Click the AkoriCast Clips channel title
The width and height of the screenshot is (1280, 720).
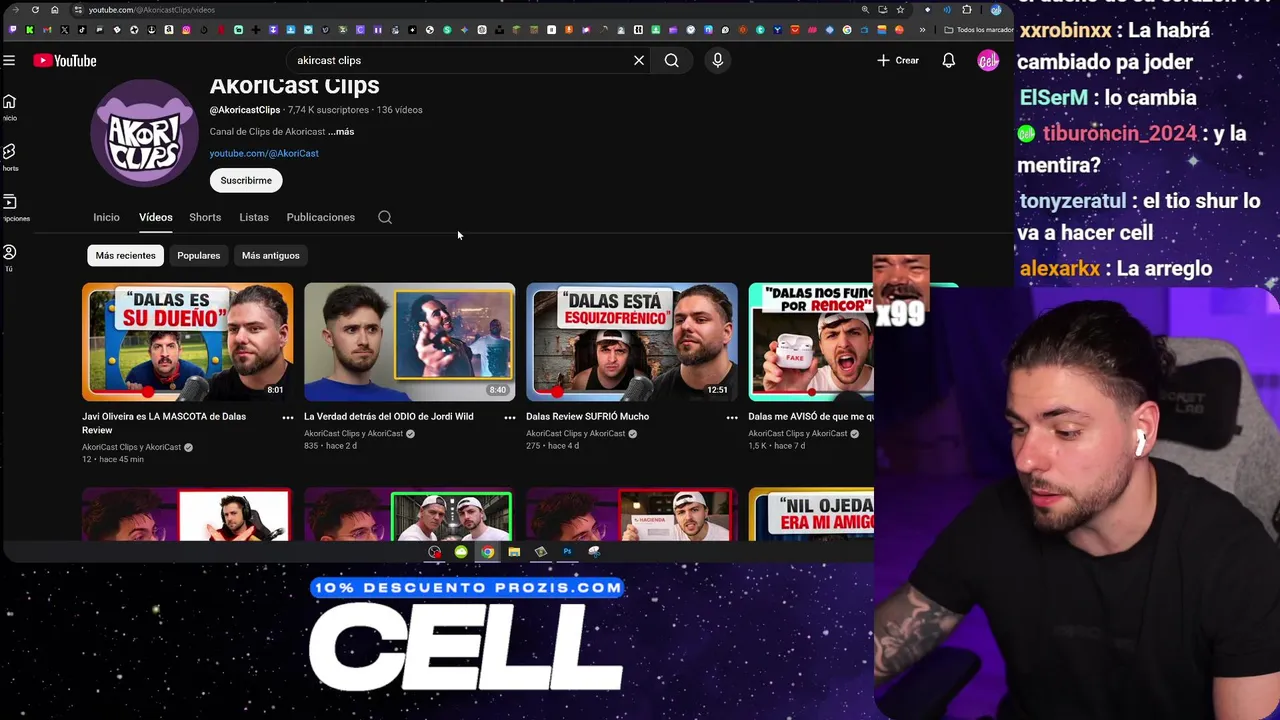(x=294, y=86)
